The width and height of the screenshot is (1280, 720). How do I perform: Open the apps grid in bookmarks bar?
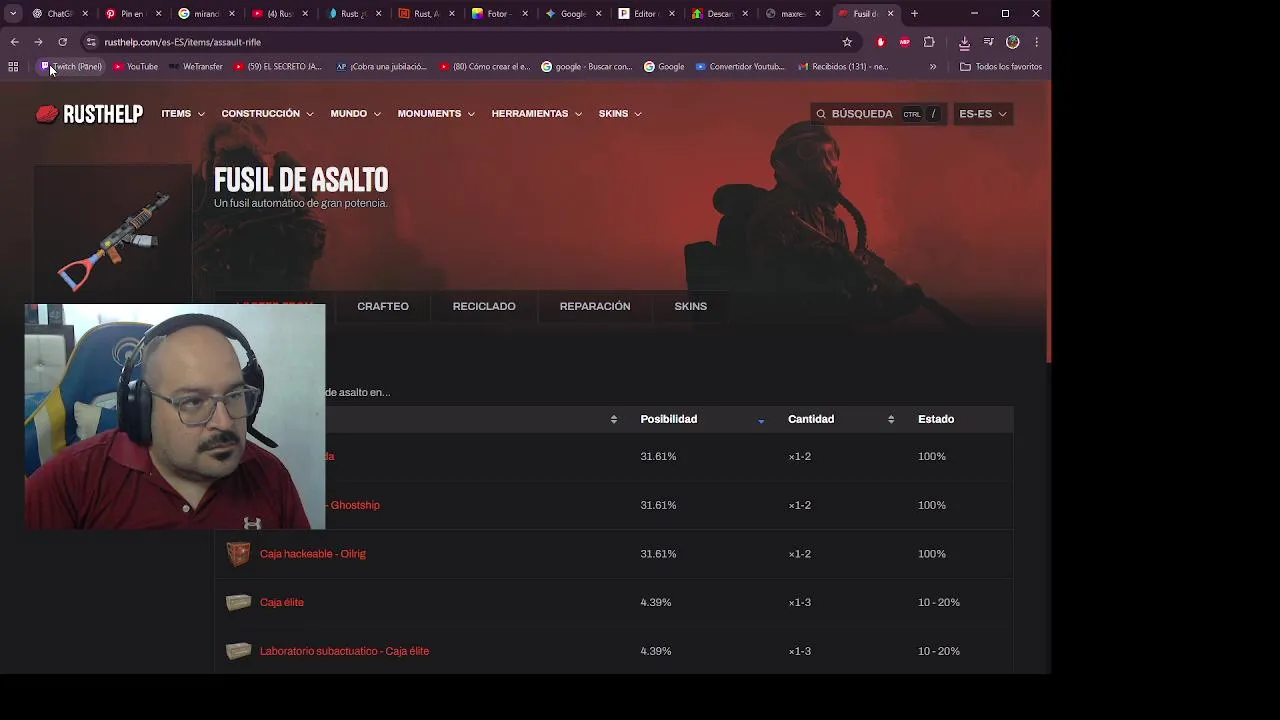click(13, 67)
